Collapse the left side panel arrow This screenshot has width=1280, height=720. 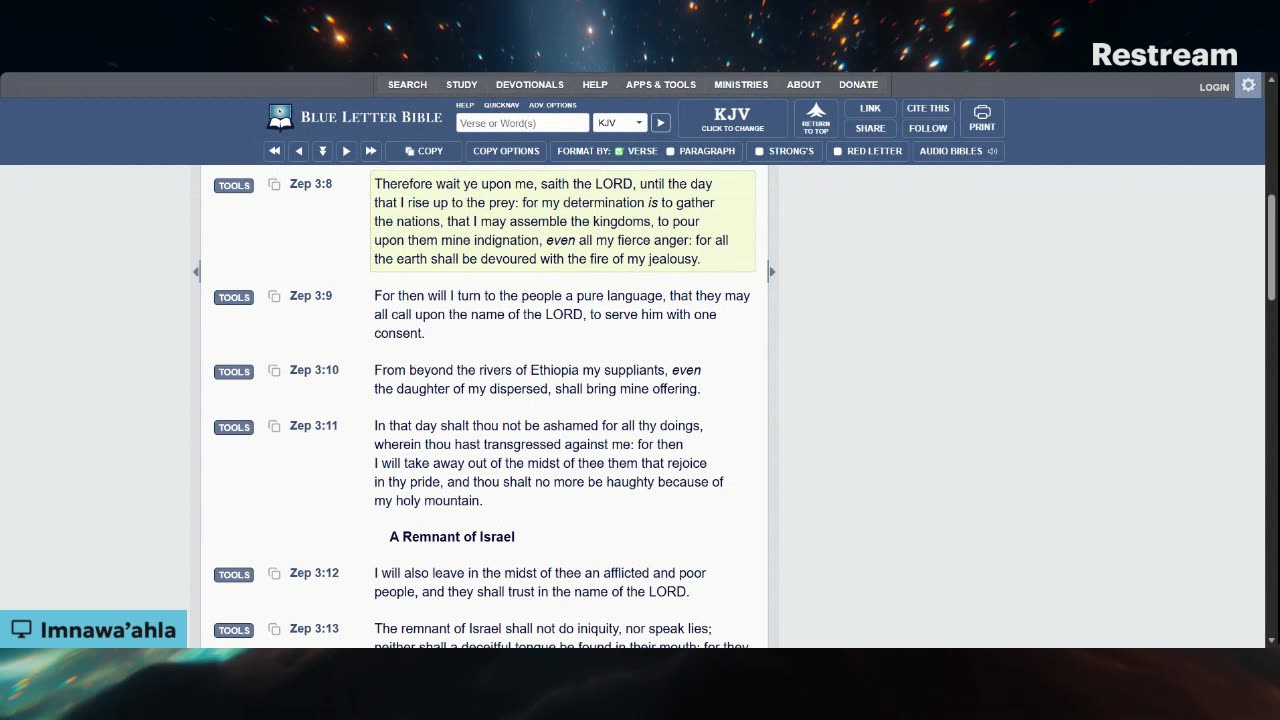pyautogui.click(x=196, y=271)
